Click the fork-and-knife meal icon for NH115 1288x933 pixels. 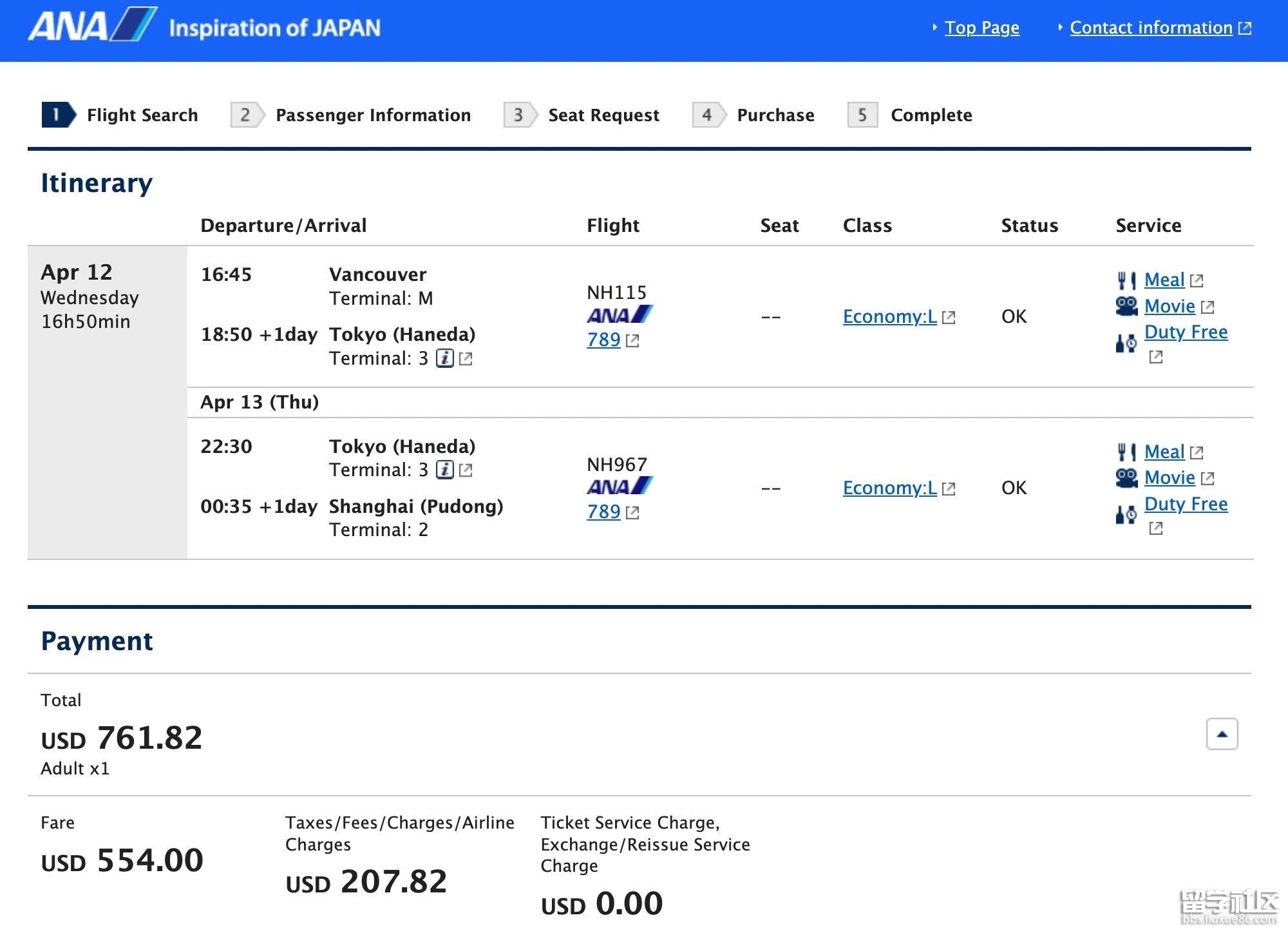point(1126,280)
